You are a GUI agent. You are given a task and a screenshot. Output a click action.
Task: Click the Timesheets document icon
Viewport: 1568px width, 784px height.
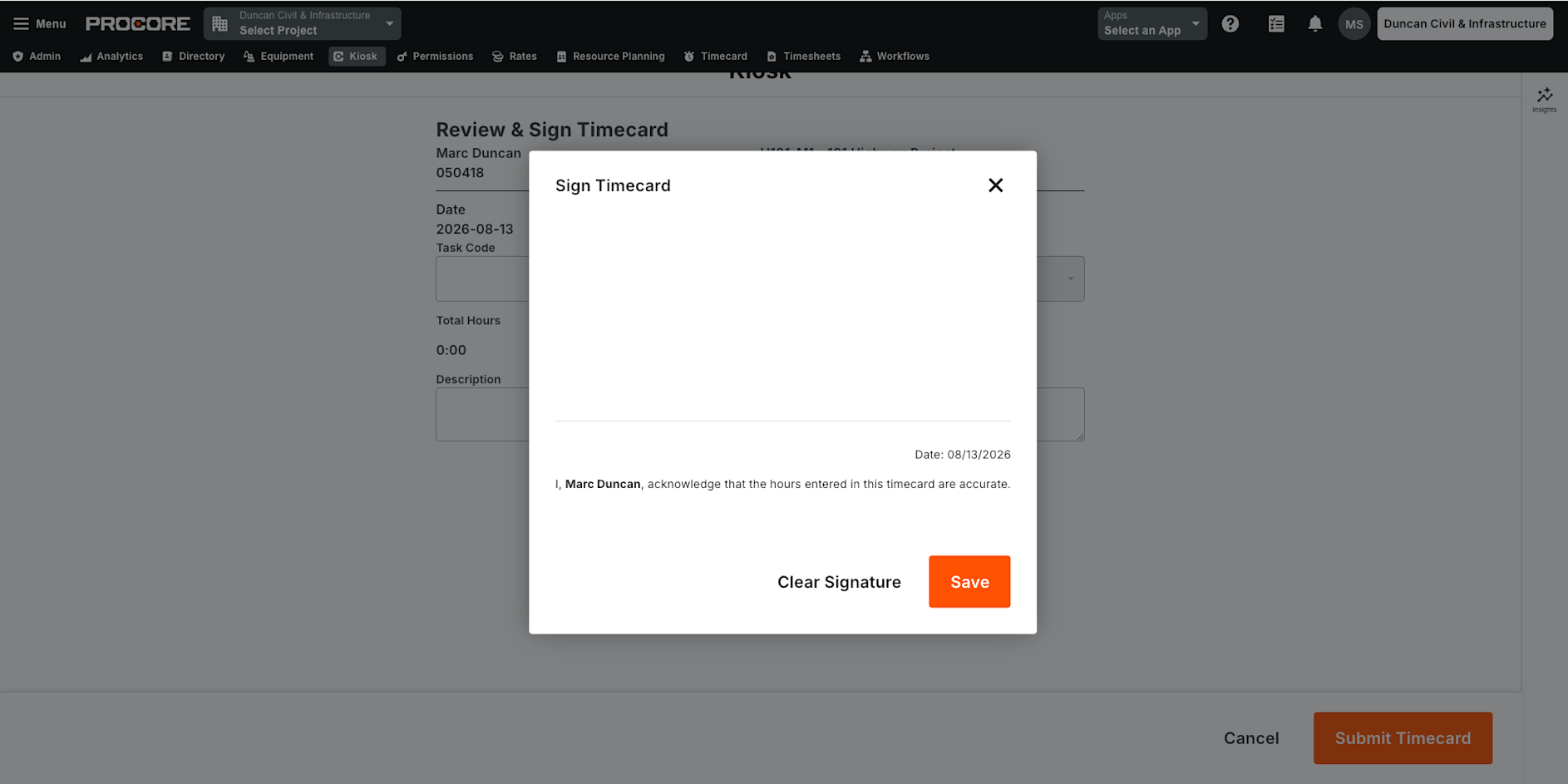tap(772, 57)
